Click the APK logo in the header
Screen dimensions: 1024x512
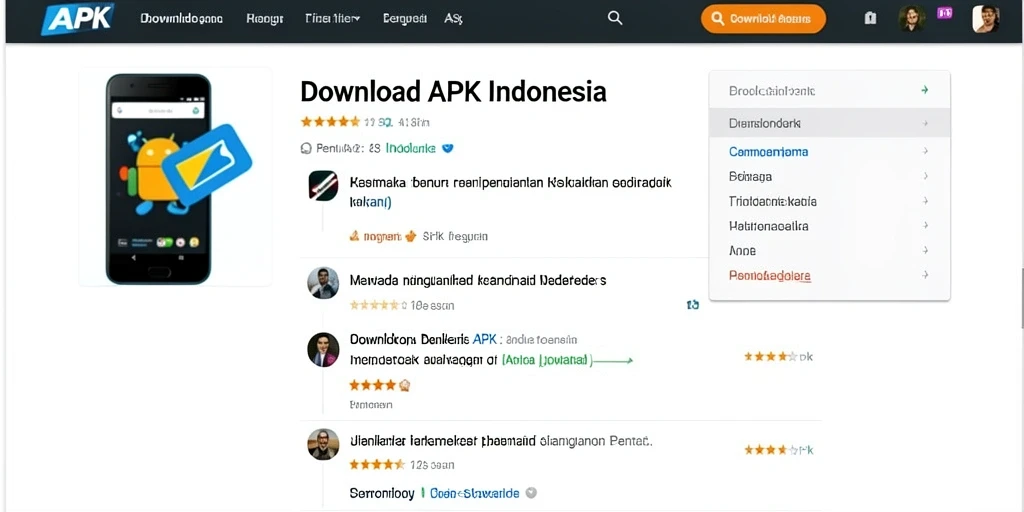coord(78,18)
